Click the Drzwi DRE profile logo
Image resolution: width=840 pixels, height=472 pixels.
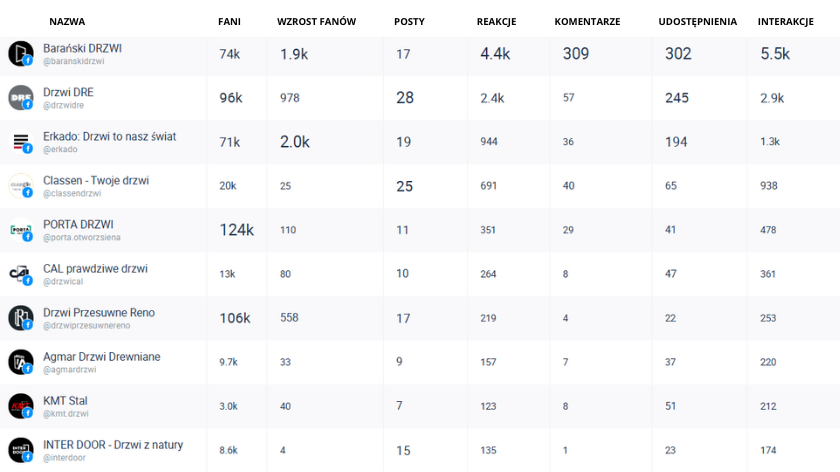21,98
